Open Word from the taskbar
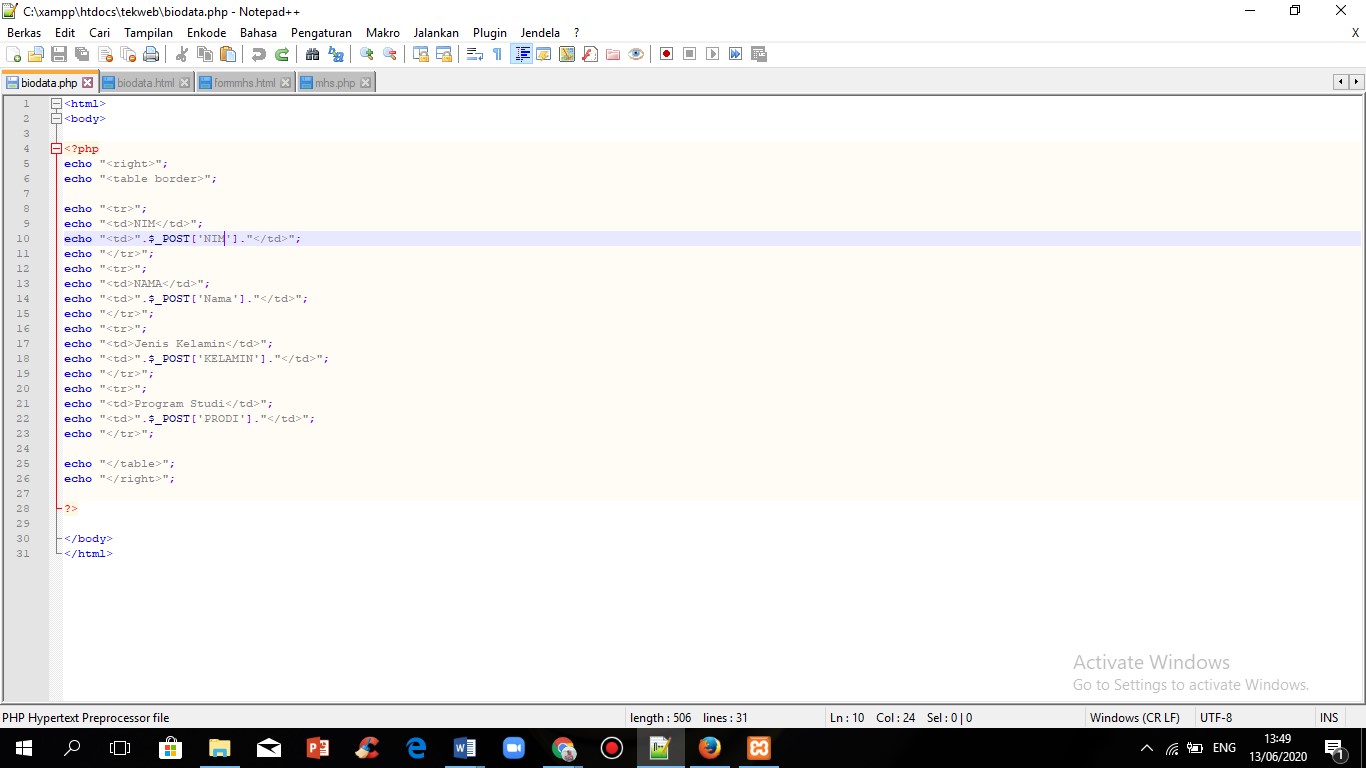The image size is (1366, 768). point(465,748)
